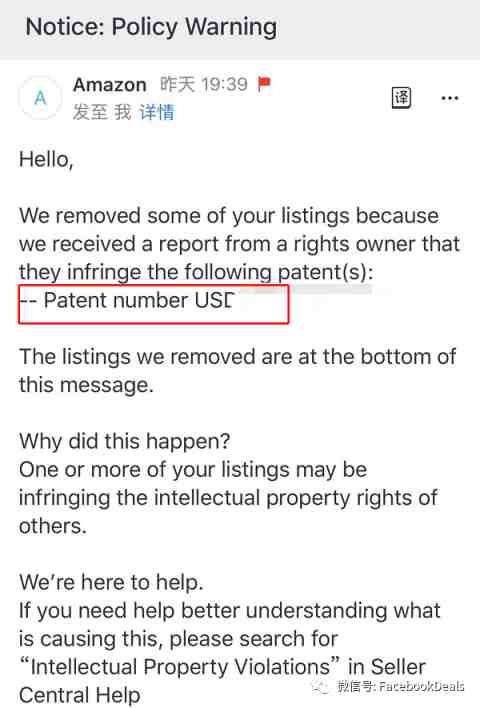Click the sentence about listings at the bottom
This screenshot has height=708, width=480.
coord(238,371)
